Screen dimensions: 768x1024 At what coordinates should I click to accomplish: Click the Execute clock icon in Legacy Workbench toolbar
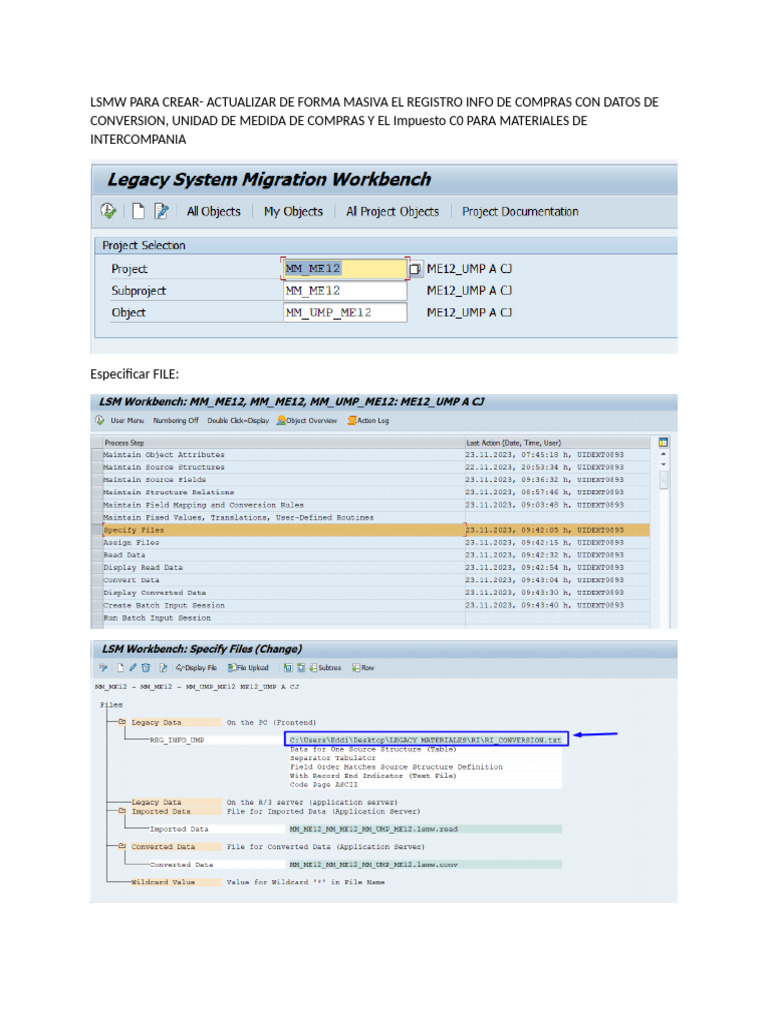click(108, 211)
